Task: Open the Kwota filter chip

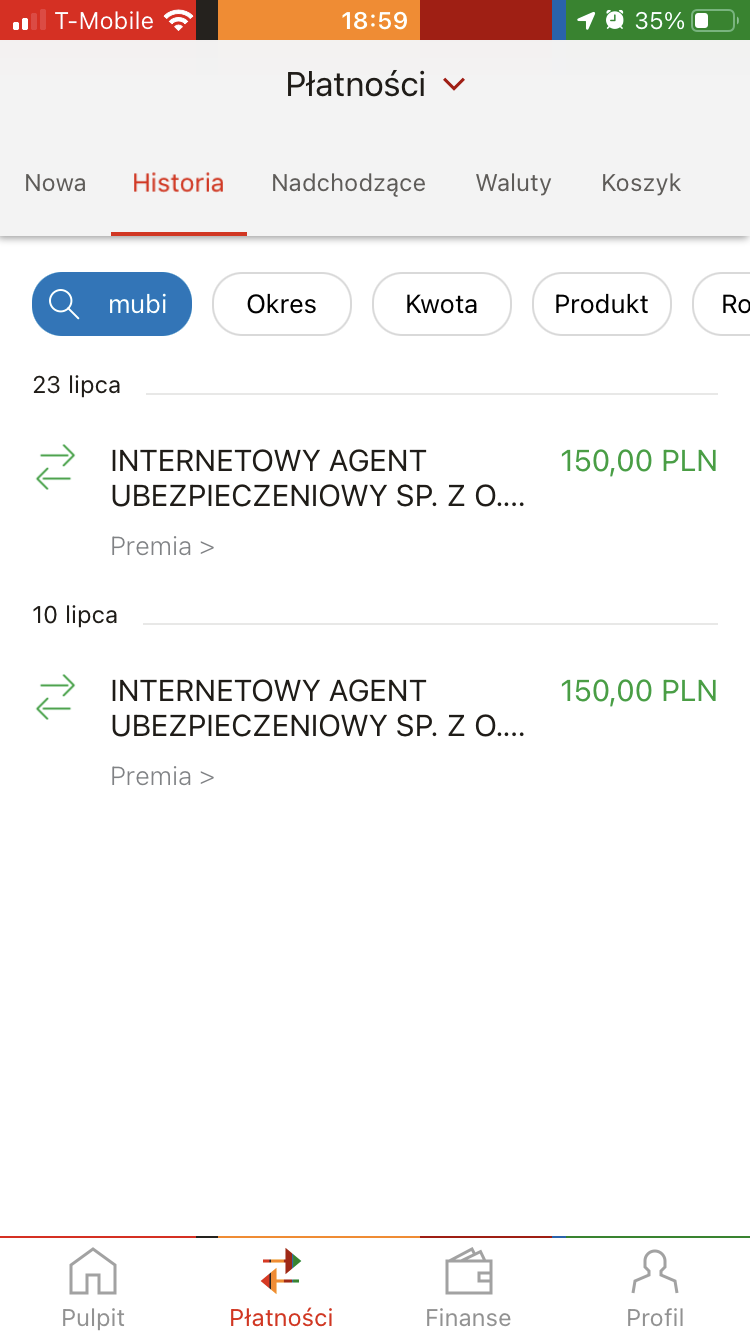Action: 441,304
